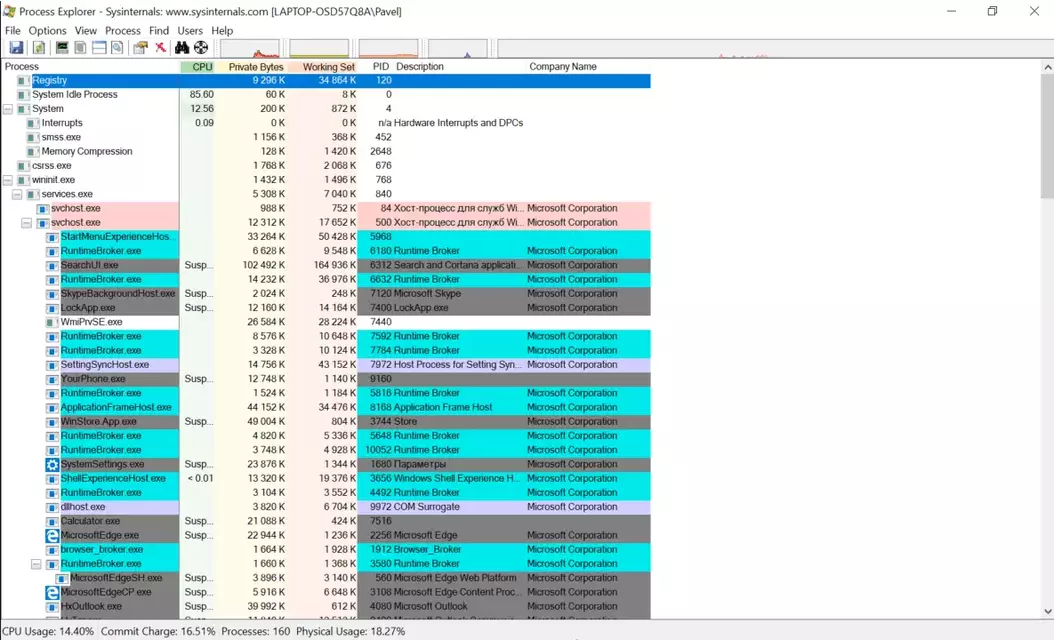Toggle the Show Process Tree toolbar icon

click(x=80, y=48)
